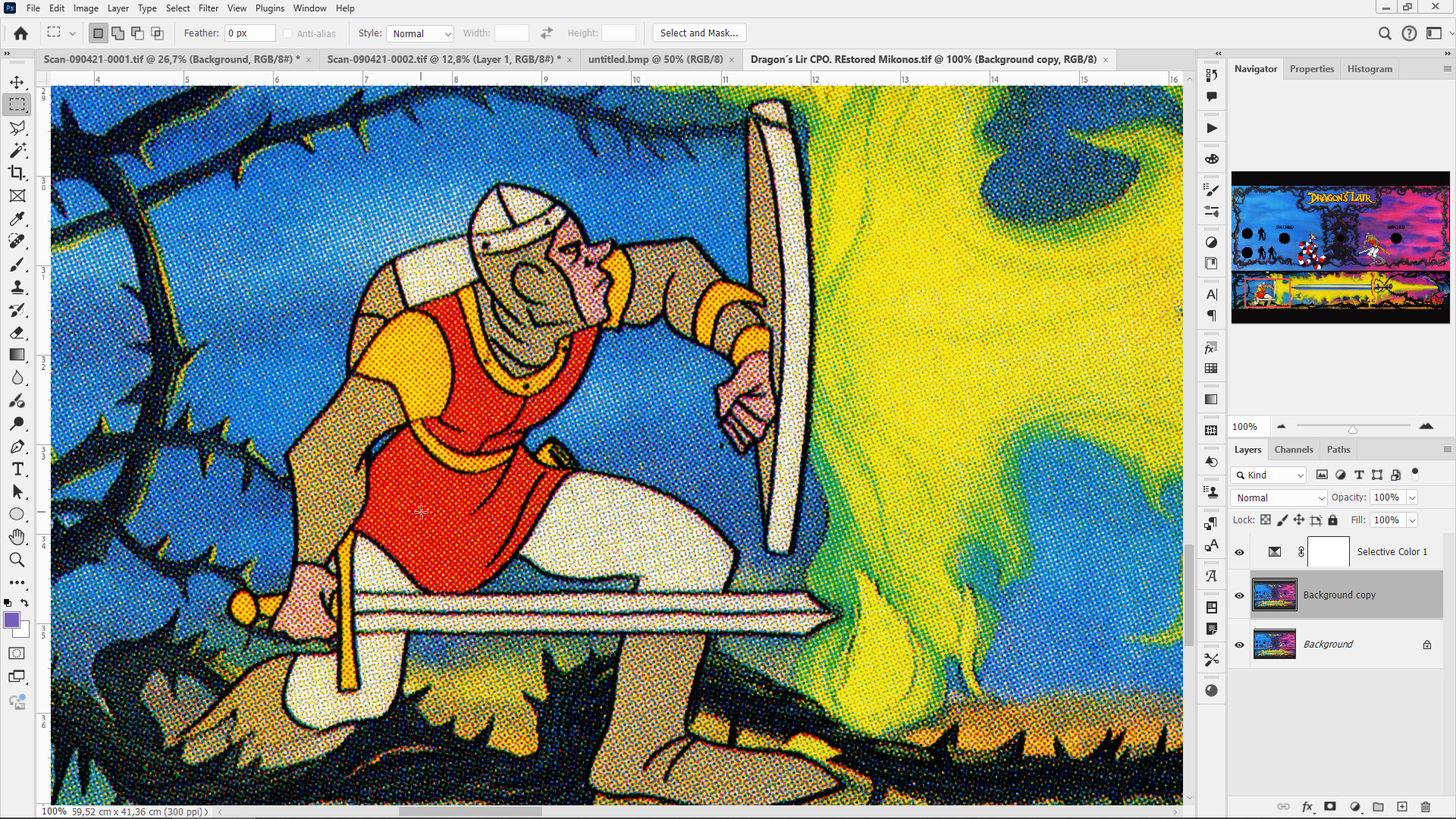Select the Eraser tool
The width and height of the screenshot is (1456, 819).
(17, 332)
